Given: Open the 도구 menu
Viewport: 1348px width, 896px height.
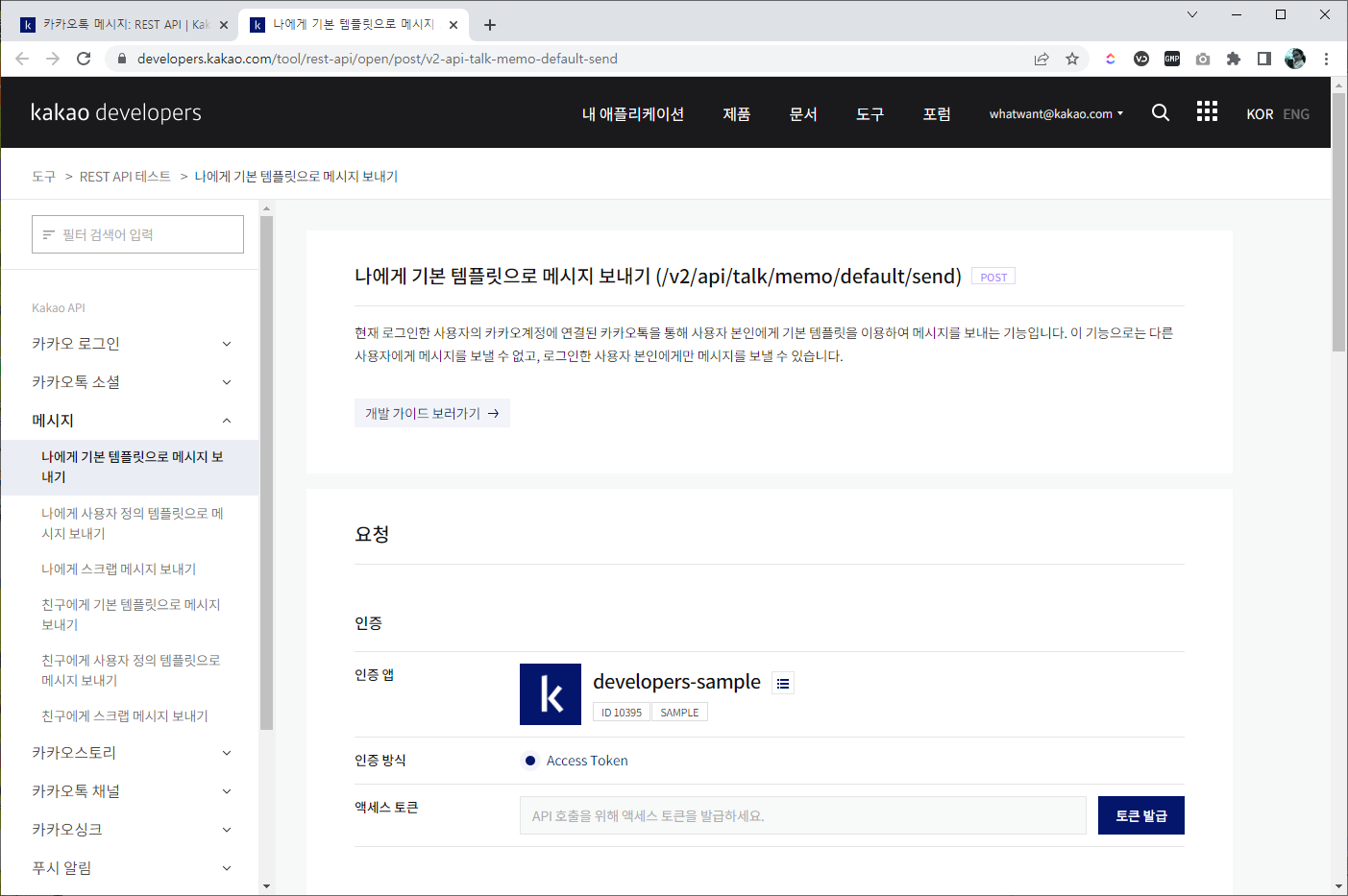Looking at the screenshot, I should tap(870, 113).
